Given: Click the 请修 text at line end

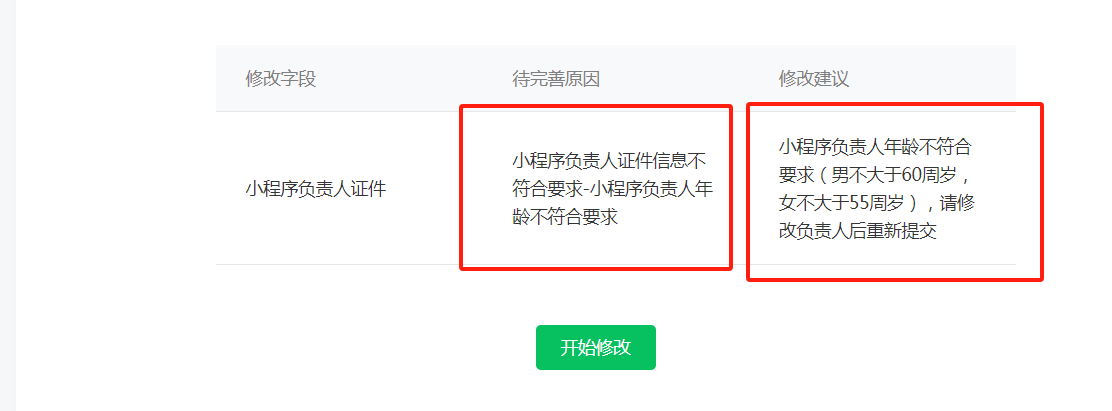Looking at the screenshot, I should [x=957, y=203].
